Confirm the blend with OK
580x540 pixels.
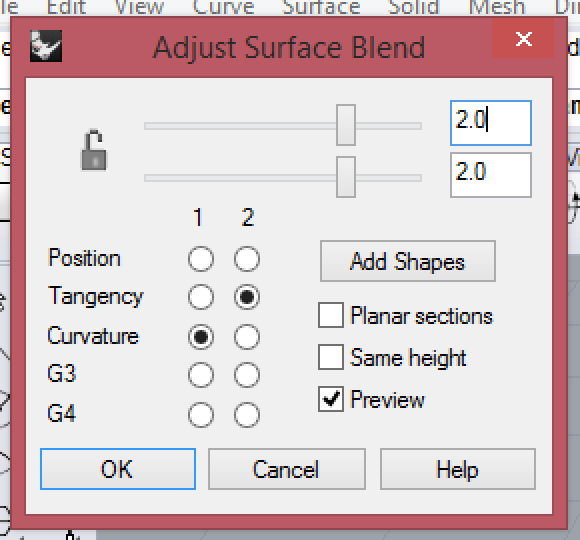coord(118,469)
